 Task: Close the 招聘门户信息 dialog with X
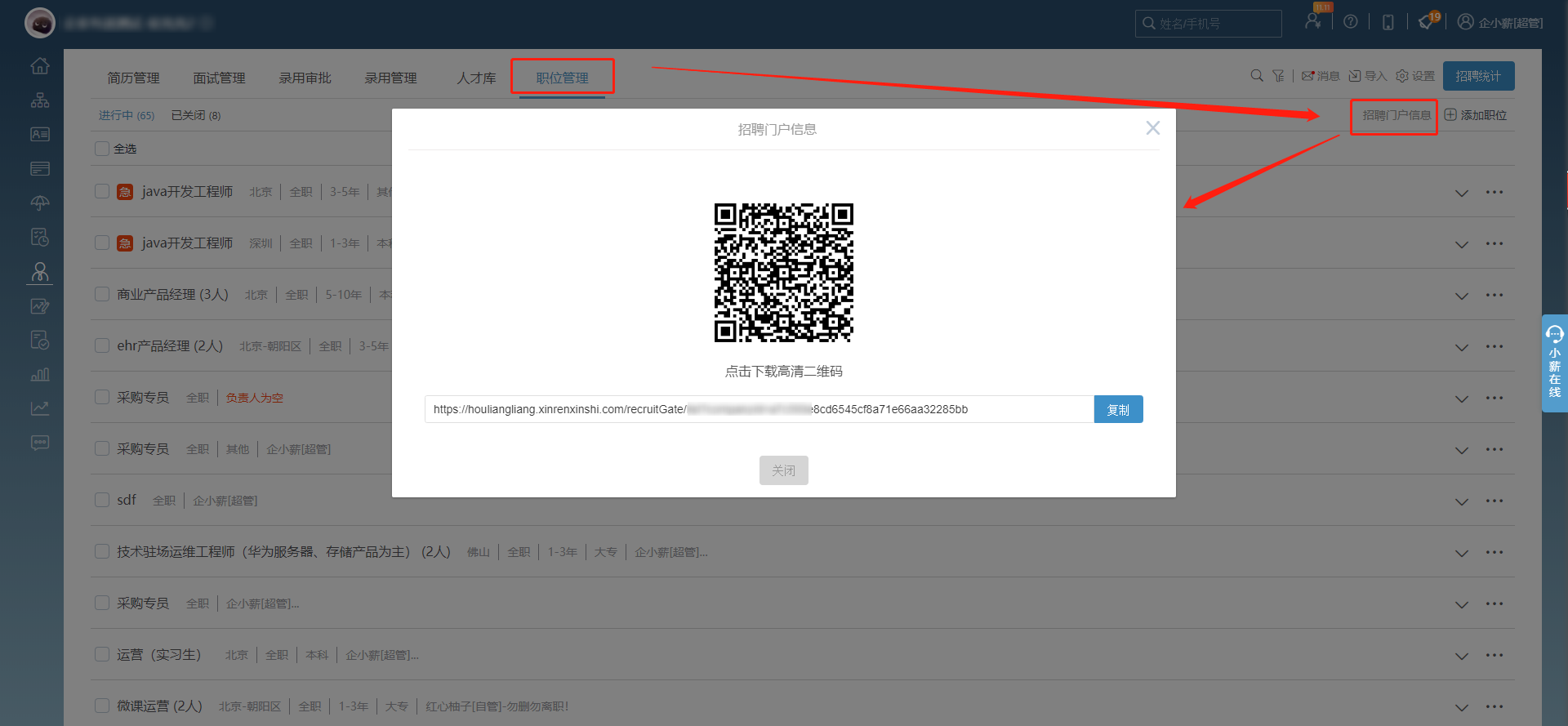(1152, 128)
